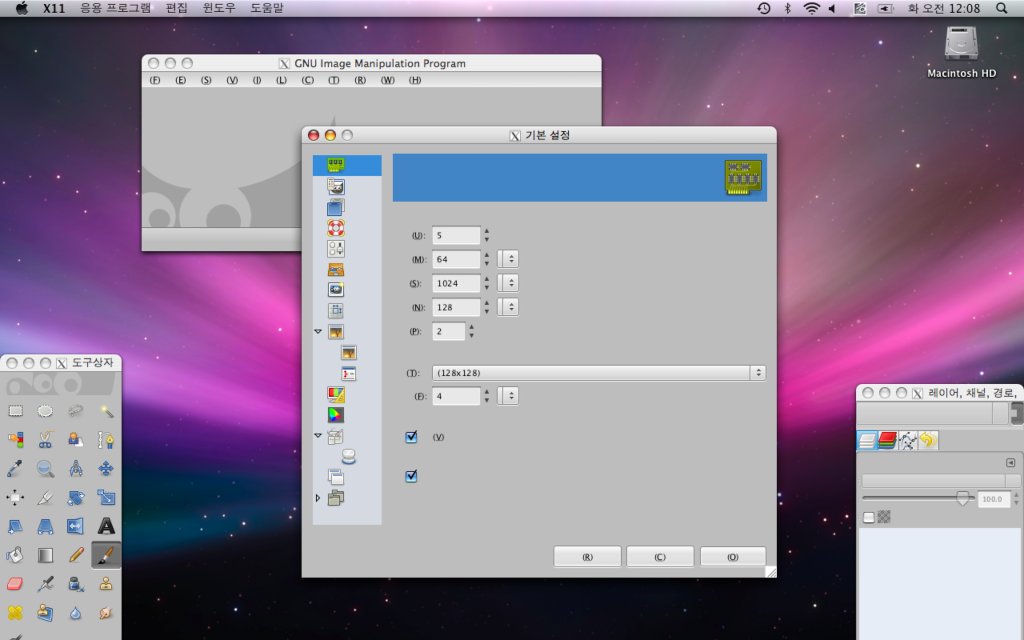Toggle the (V) checkbox in preferences
1024x640 pixels.
click(x=411, y=437)
